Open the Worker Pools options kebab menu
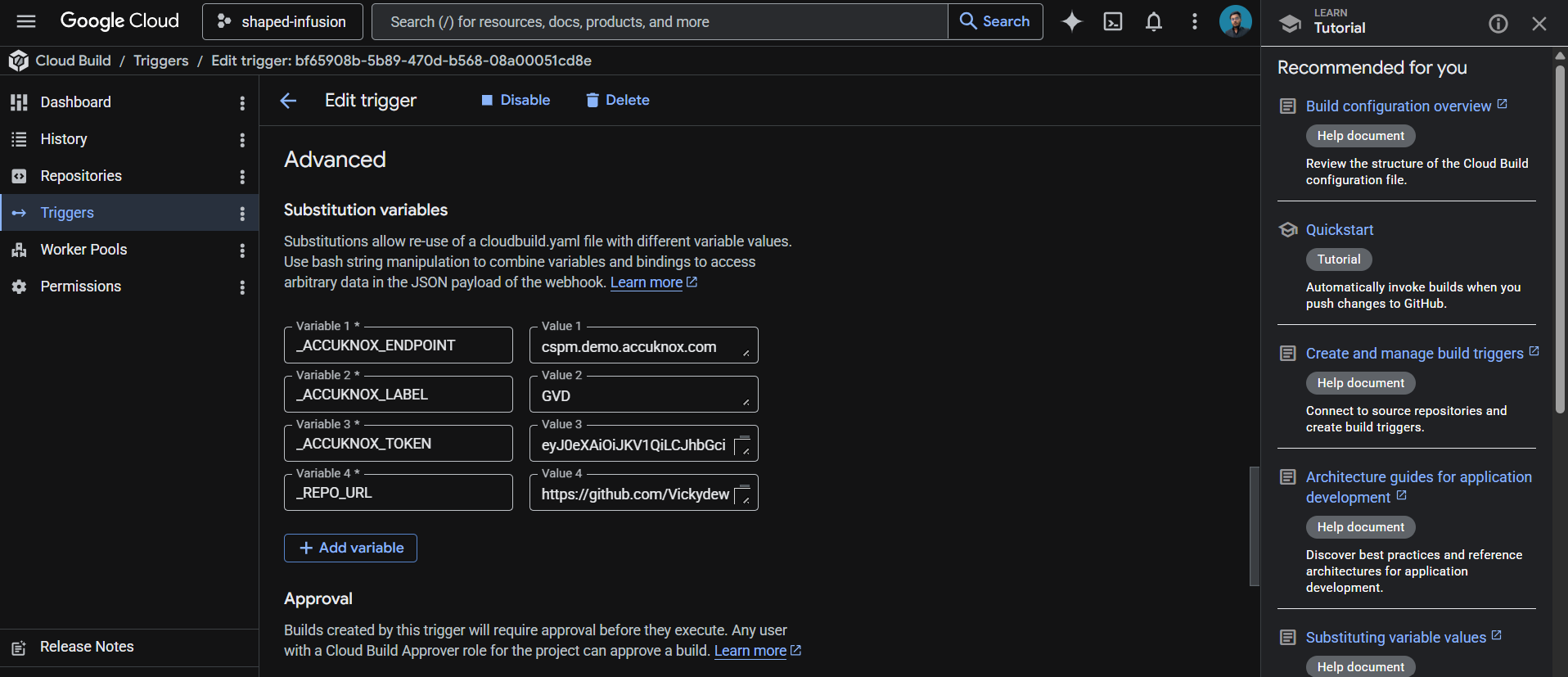The height and width of the screenshot is (677, 1568). 242,250
